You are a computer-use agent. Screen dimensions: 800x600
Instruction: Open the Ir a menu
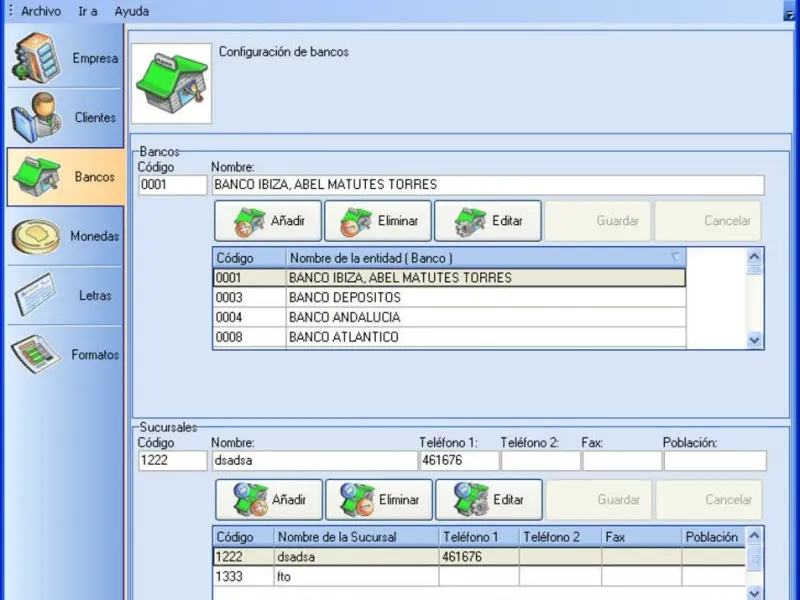(x=88, y=11)
